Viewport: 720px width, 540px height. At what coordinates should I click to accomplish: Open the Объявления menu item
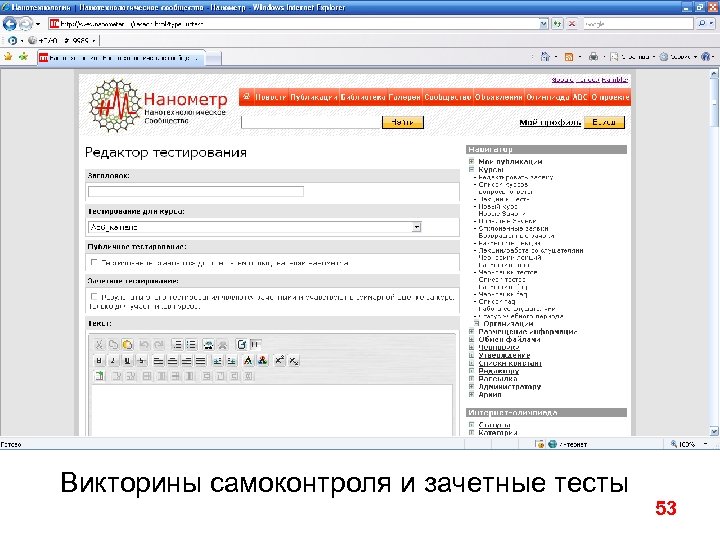(x=499, y=97)
